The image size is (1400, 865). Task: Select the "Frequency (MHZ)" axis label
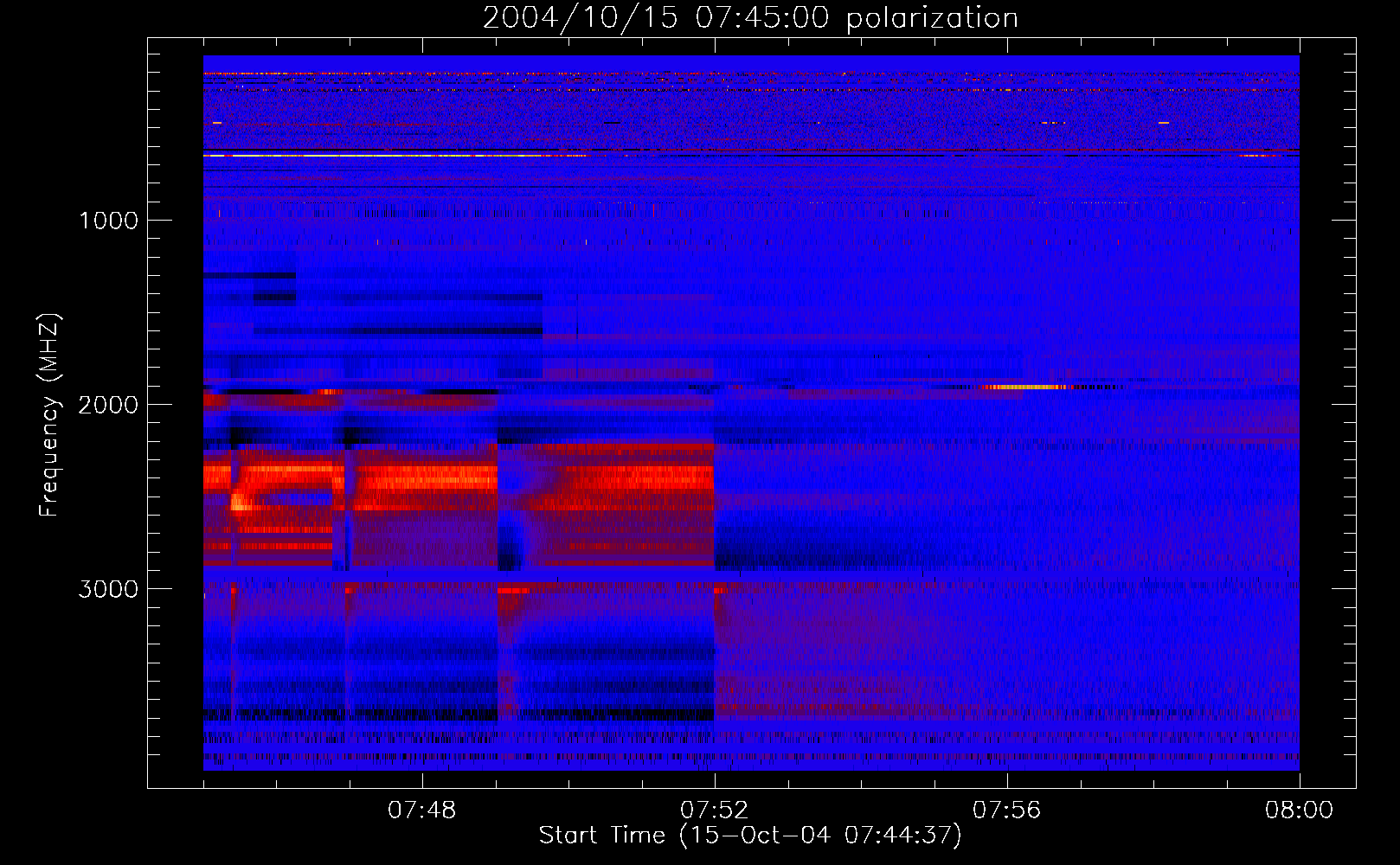click(50, 414)
